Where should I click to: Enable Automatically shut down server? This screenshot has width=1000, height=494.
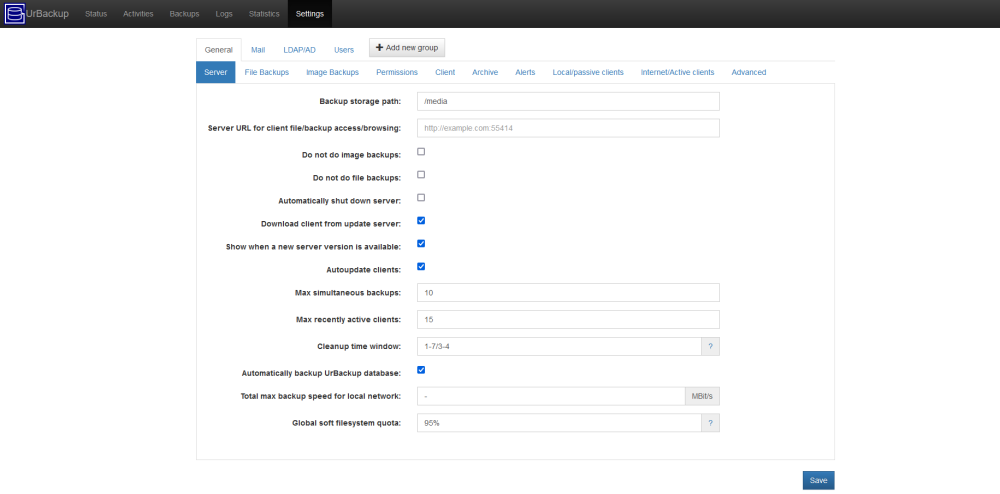(x=421, y=198)
